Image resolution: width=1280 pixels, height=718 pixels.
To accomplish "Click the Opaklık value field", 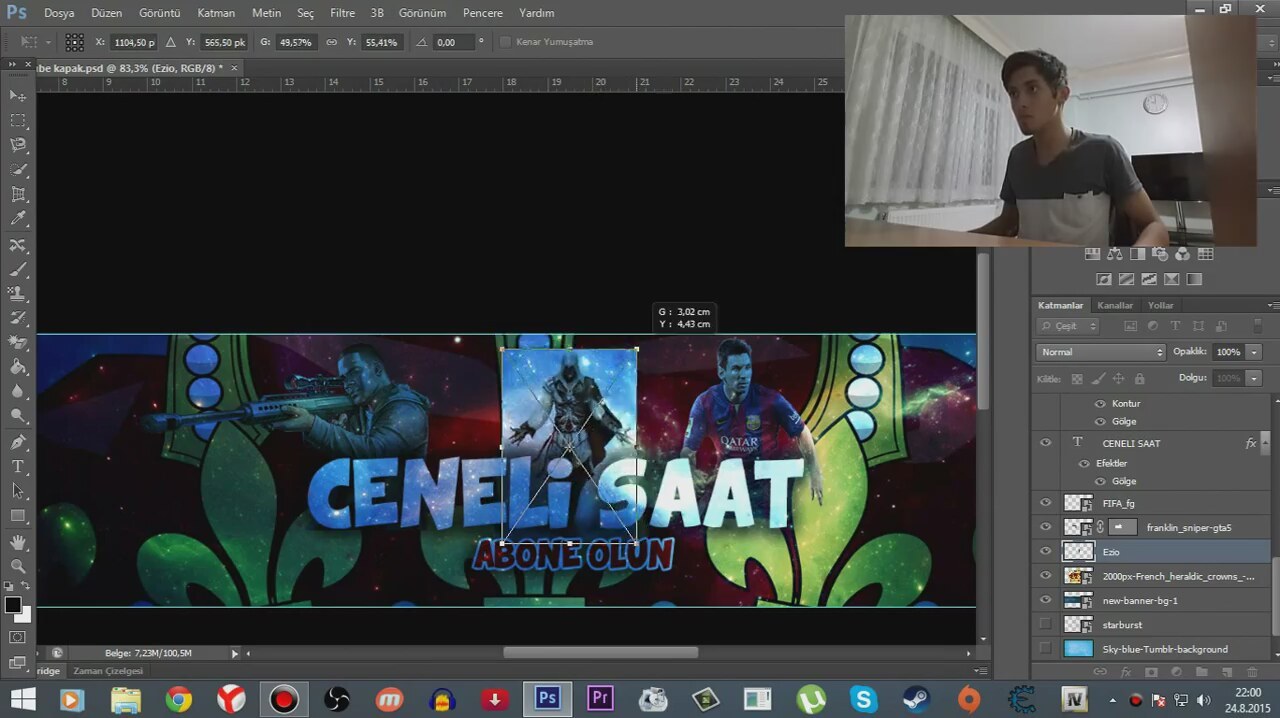I will coord(1228,352).
